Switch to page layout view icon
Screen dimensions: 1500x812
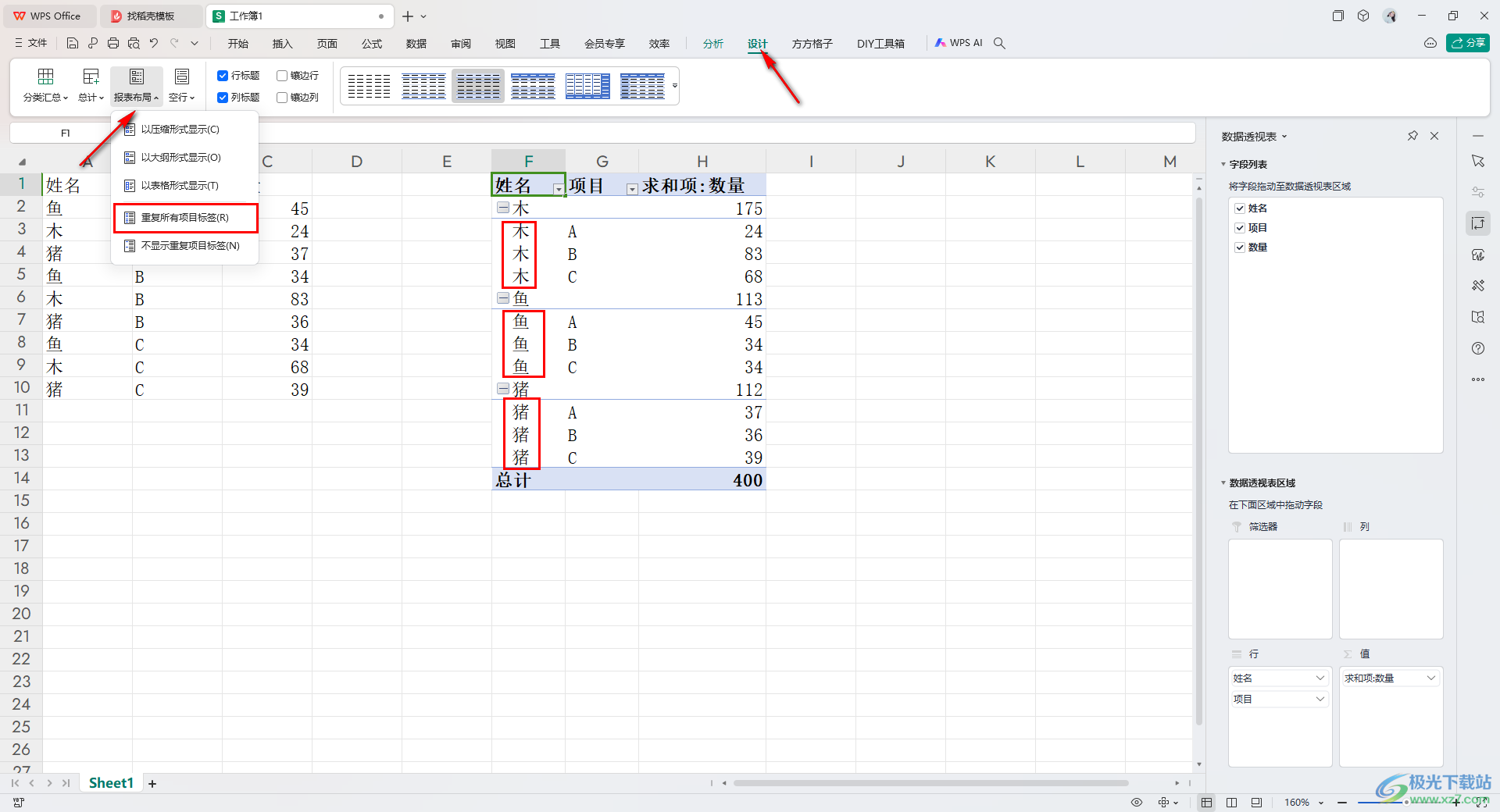click(x=1232, y=803)
